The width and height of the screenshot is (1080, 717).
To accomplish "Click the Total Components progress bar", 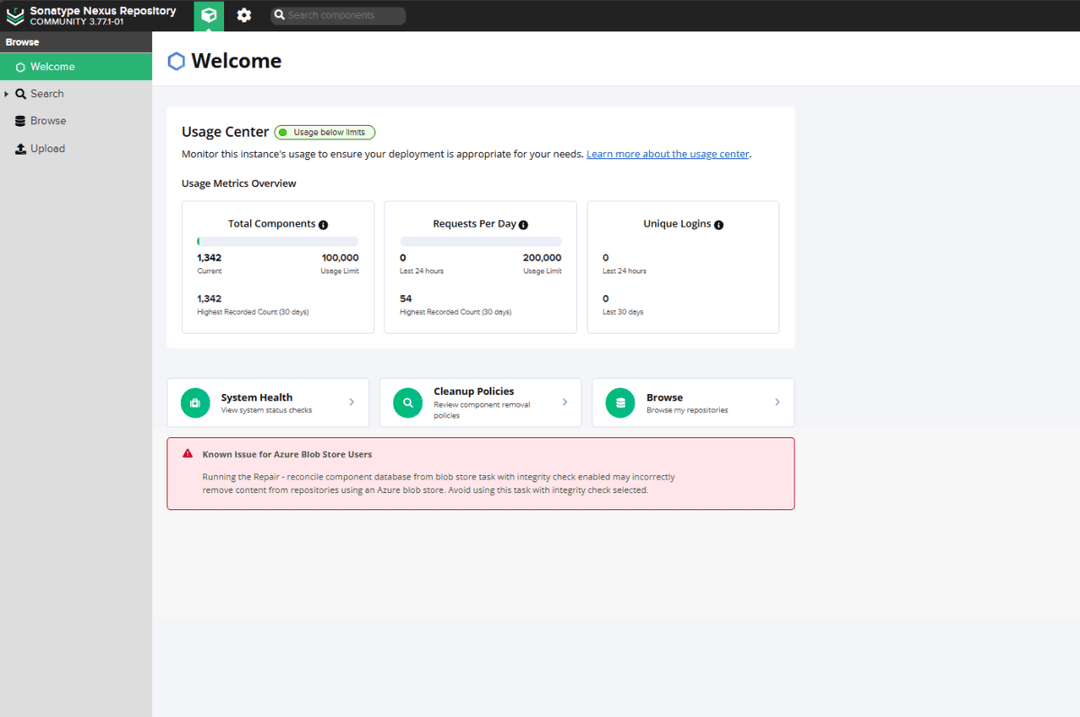I will [278, 241].
